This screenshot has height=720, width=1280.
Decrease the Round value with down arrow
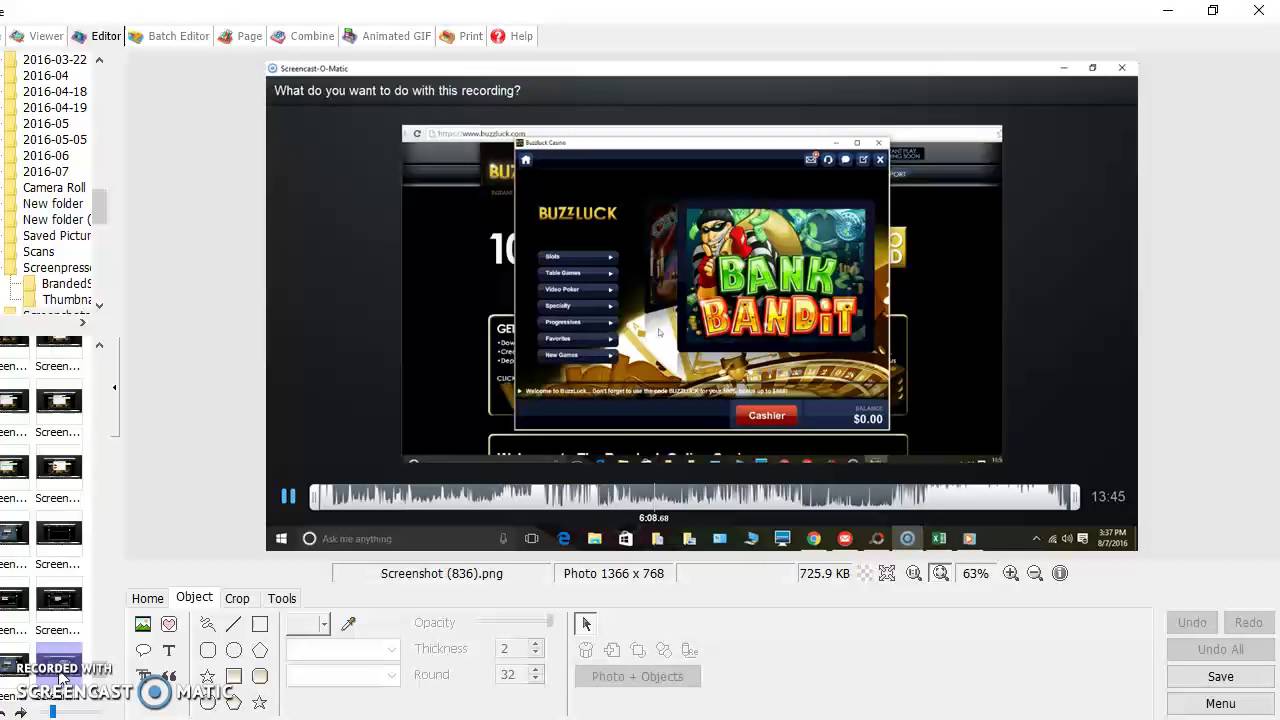536,680
